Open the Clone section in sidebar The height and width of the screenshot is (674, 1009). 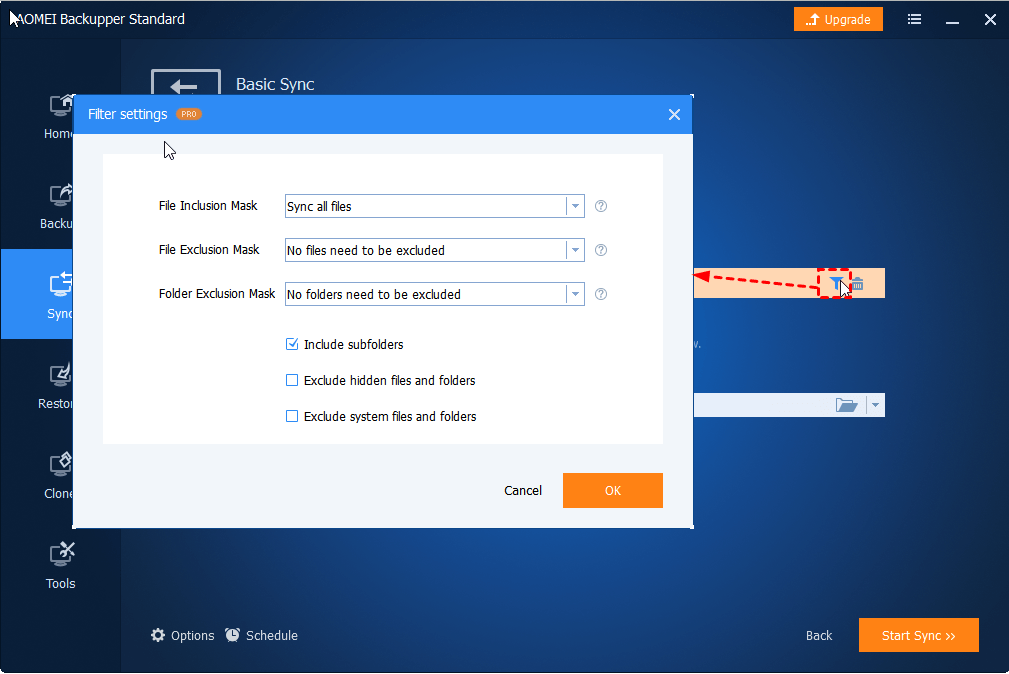[x=58, y=477]
